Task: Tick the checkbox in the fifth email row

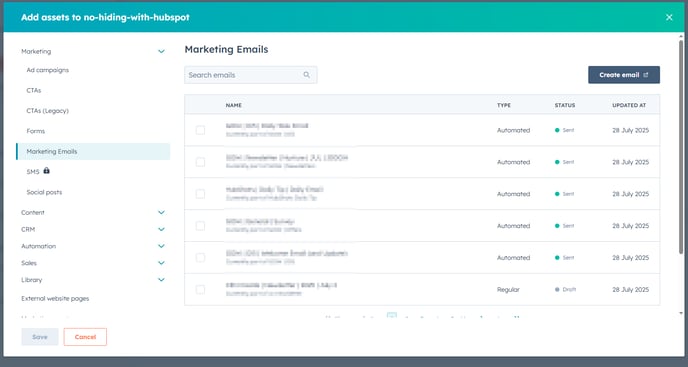Action: 200,258
